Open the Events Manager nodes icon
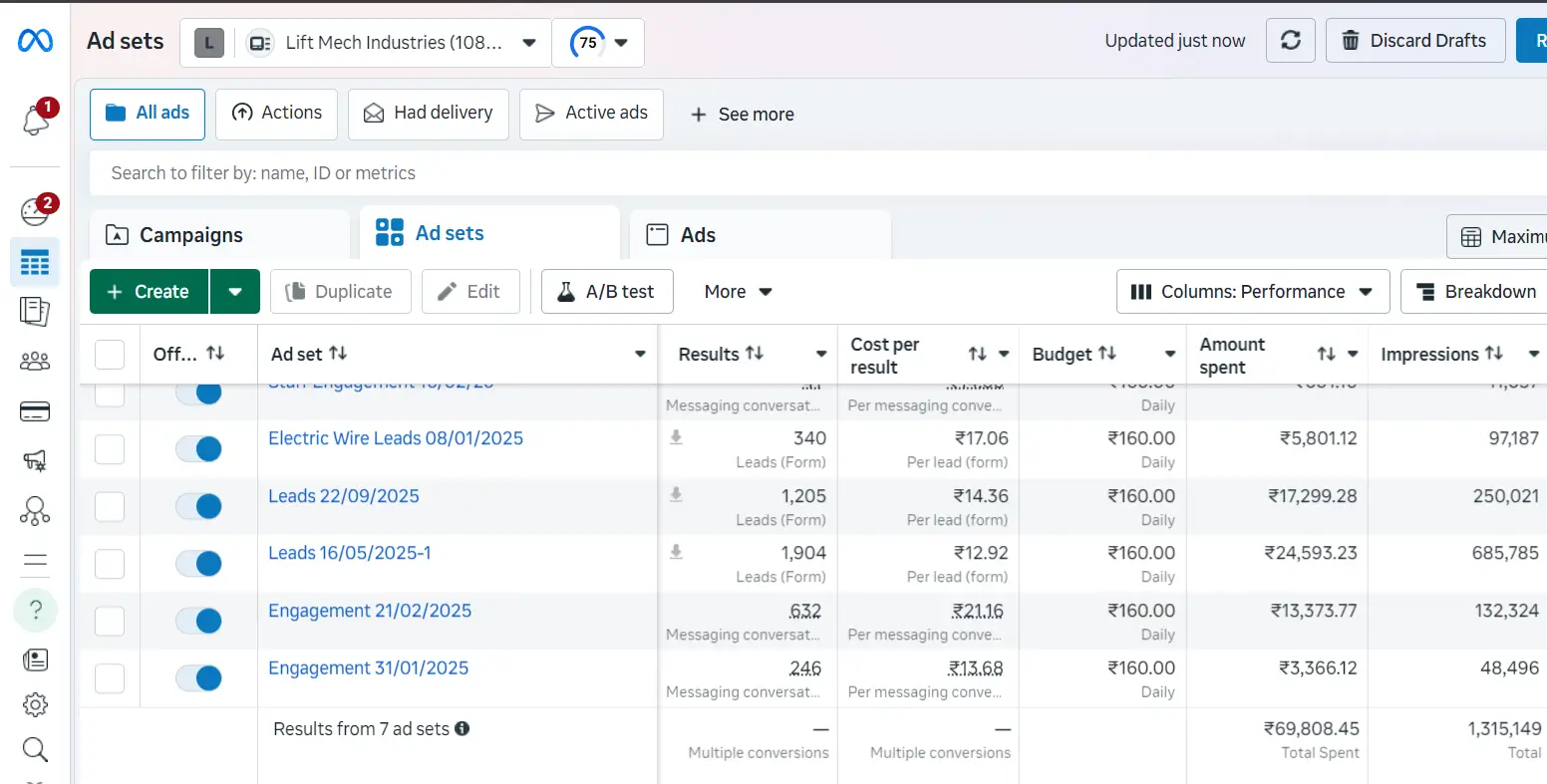Viewport: 1547px width, 784px height. [35, 510]
